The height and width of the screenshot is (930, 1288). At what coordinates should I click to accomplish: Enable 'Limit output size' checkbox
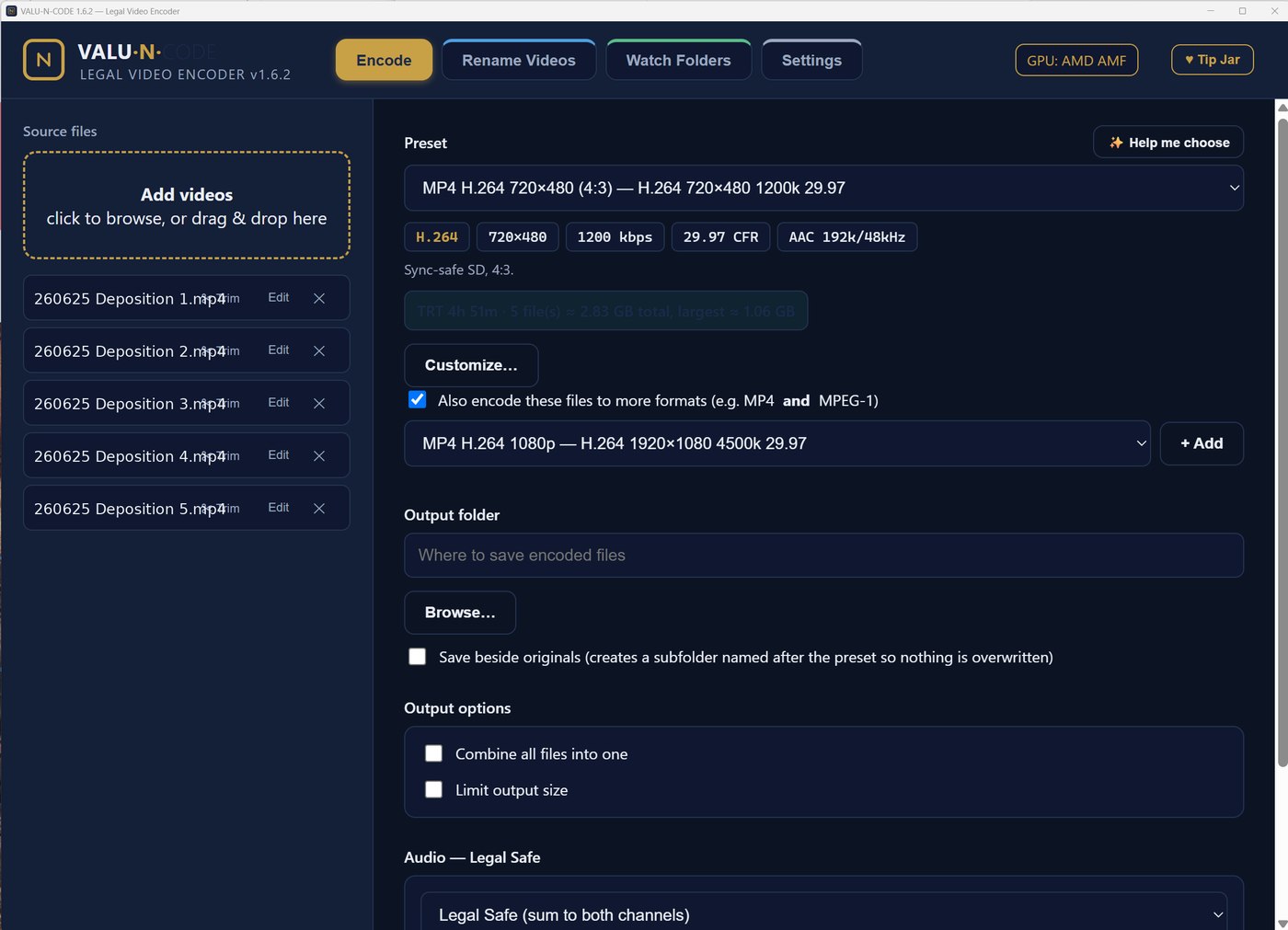coord(434,789)
